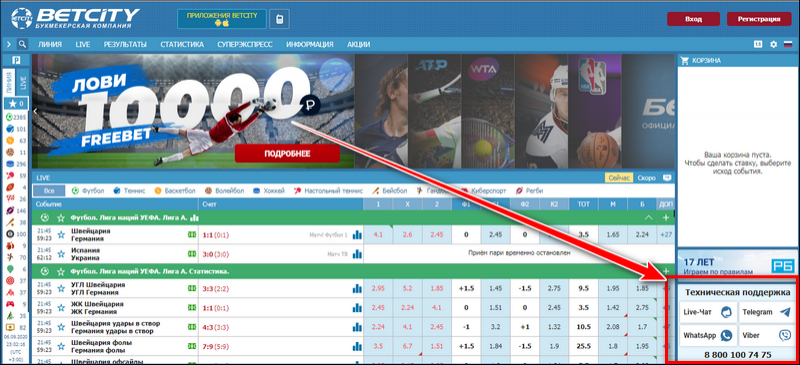Switch to Скоро upcoming events

pos(646,178)
